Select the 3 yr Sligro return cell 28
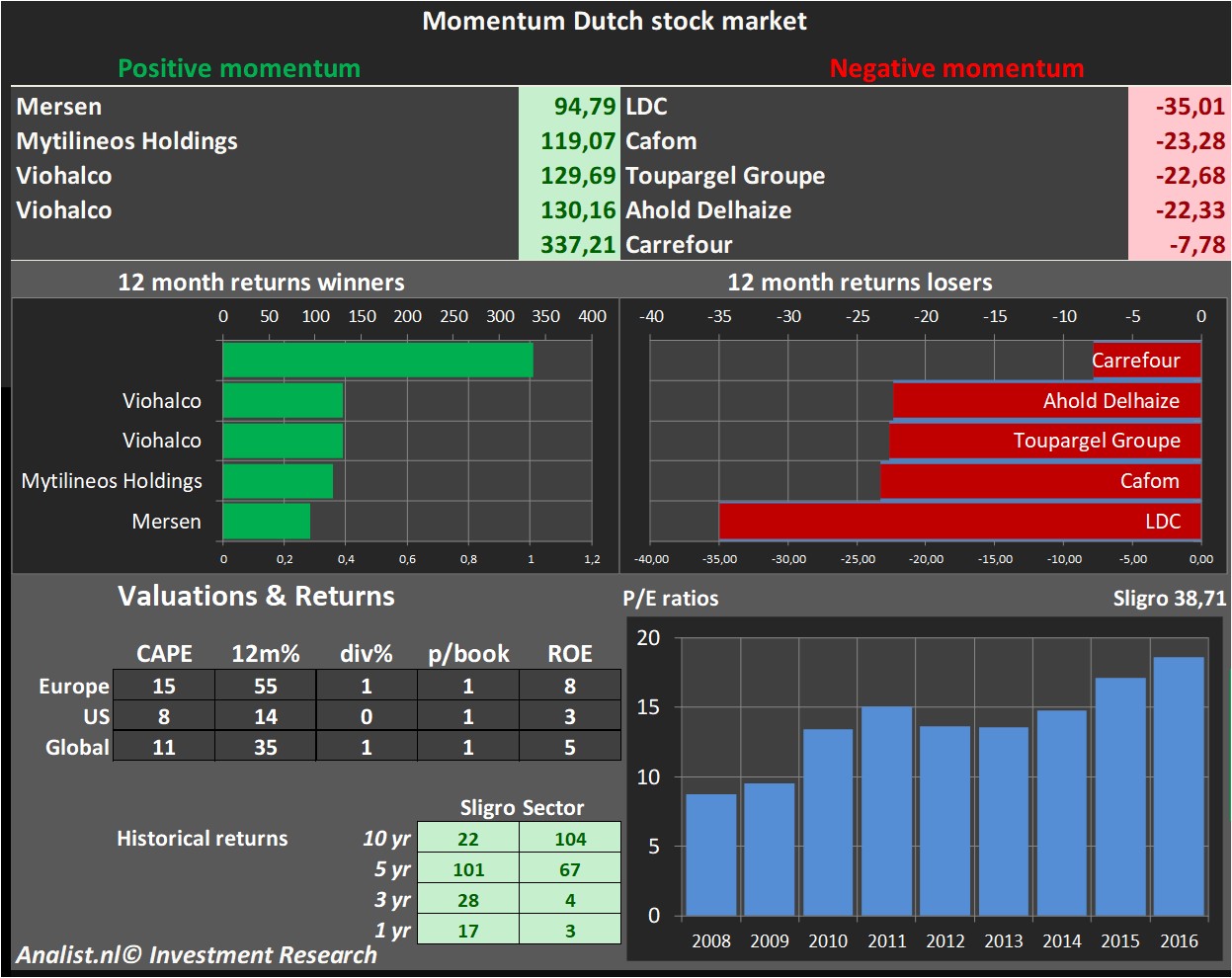This screenshot has width=1232, height=978. (468, 900)
